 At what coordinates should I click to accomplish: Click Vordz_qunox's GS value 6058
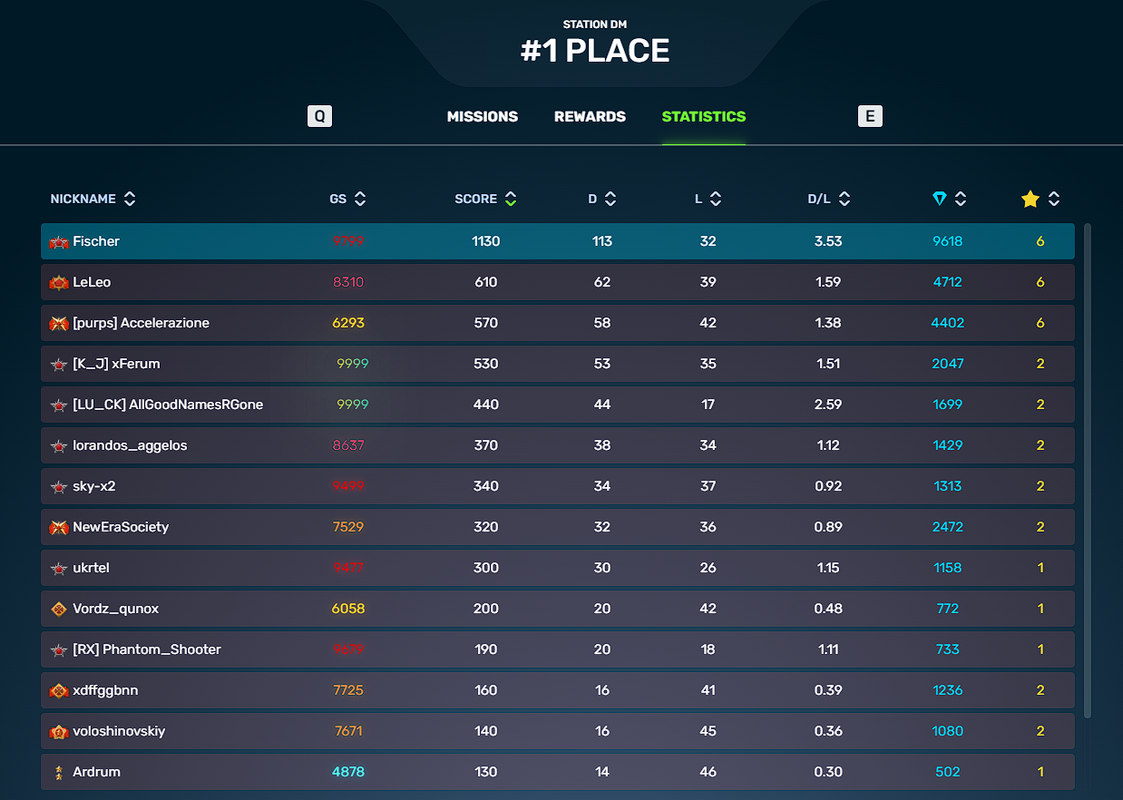click(348, 609)
